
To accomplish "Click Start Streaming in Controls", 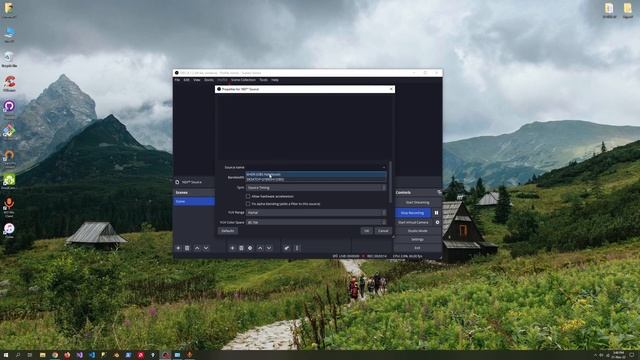I will coord(417,202).
